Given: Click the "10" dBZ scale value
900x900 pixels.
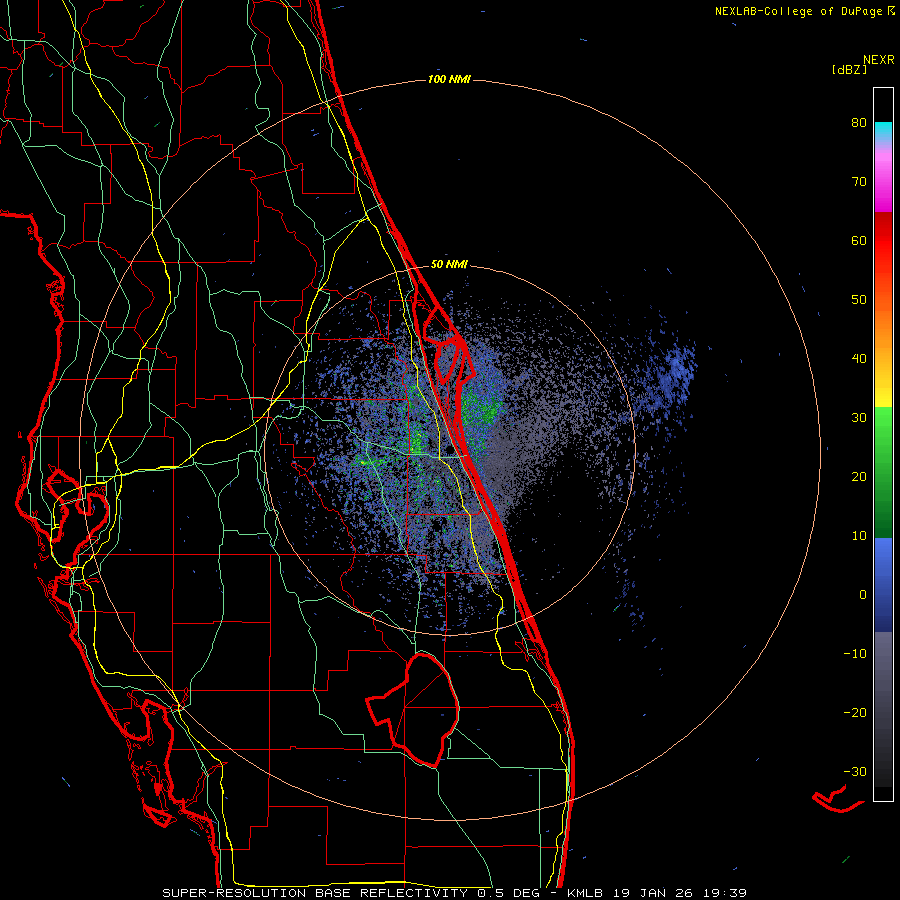Looking at the screenshot, I should point(859,536).
